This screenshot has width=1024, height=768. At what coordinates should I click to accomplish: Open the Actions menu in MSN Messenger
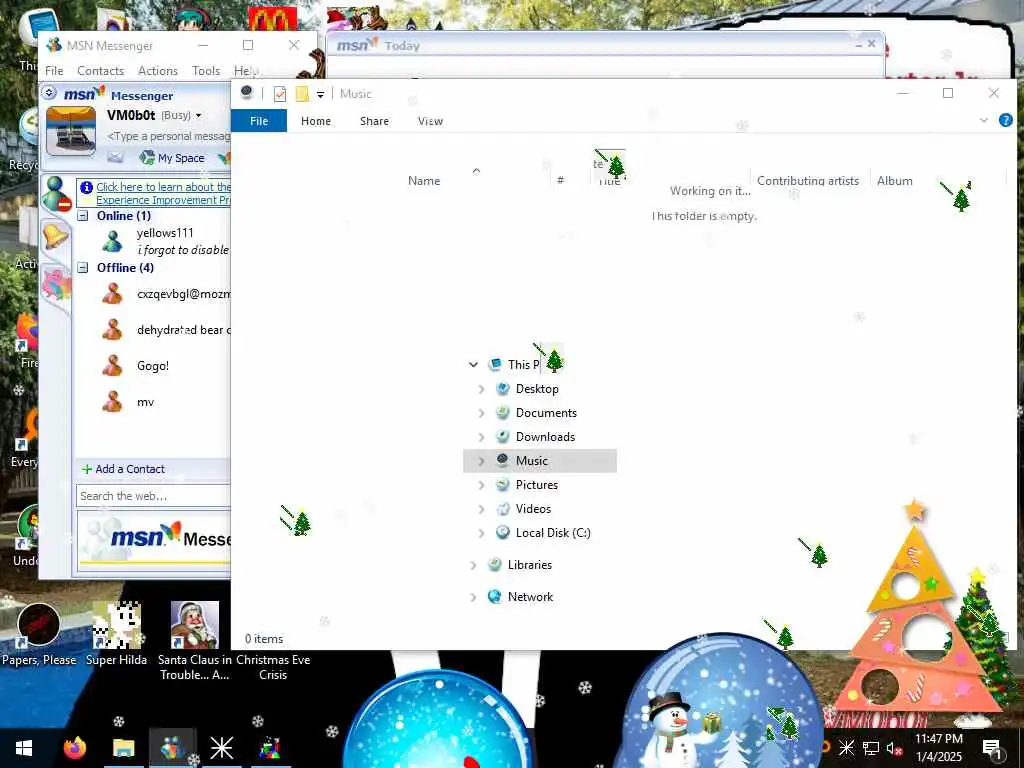pos(158,71)
